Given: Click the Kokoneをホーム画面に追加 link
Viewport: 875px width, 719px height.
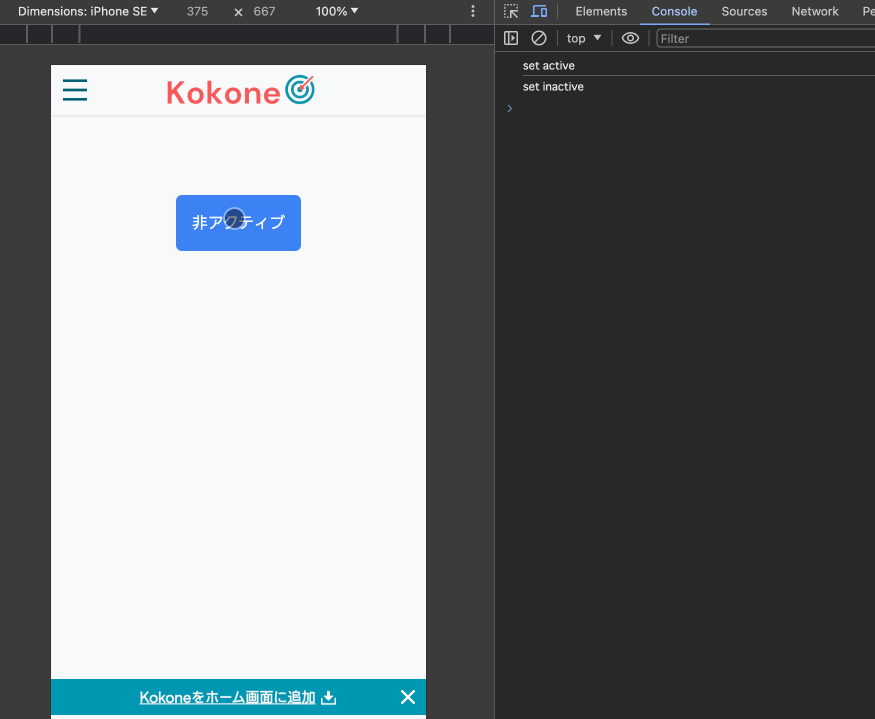Looking at the screenshot, I should (228, 697).
